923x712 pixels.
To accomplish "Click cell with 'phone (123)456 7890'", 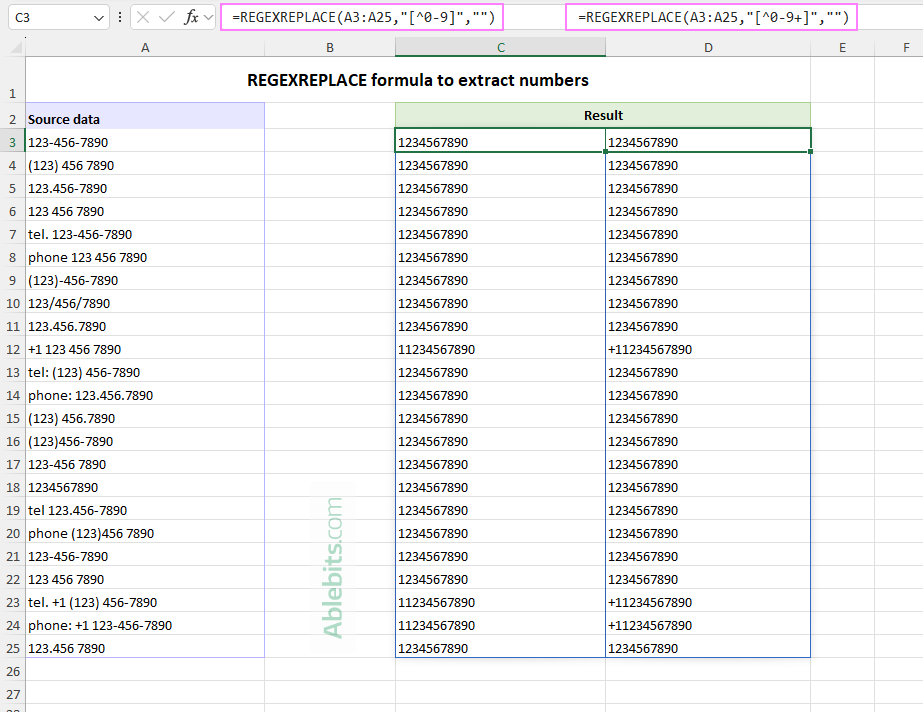I will [145, 533].
